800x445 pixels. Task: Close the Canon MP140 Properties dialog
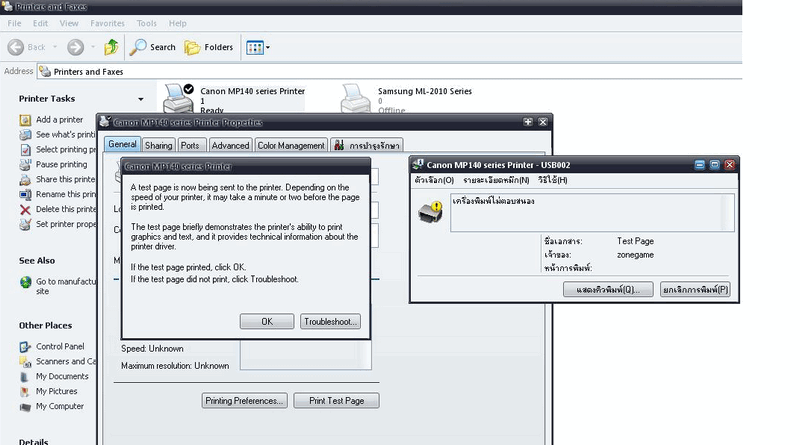pos(543,122)
